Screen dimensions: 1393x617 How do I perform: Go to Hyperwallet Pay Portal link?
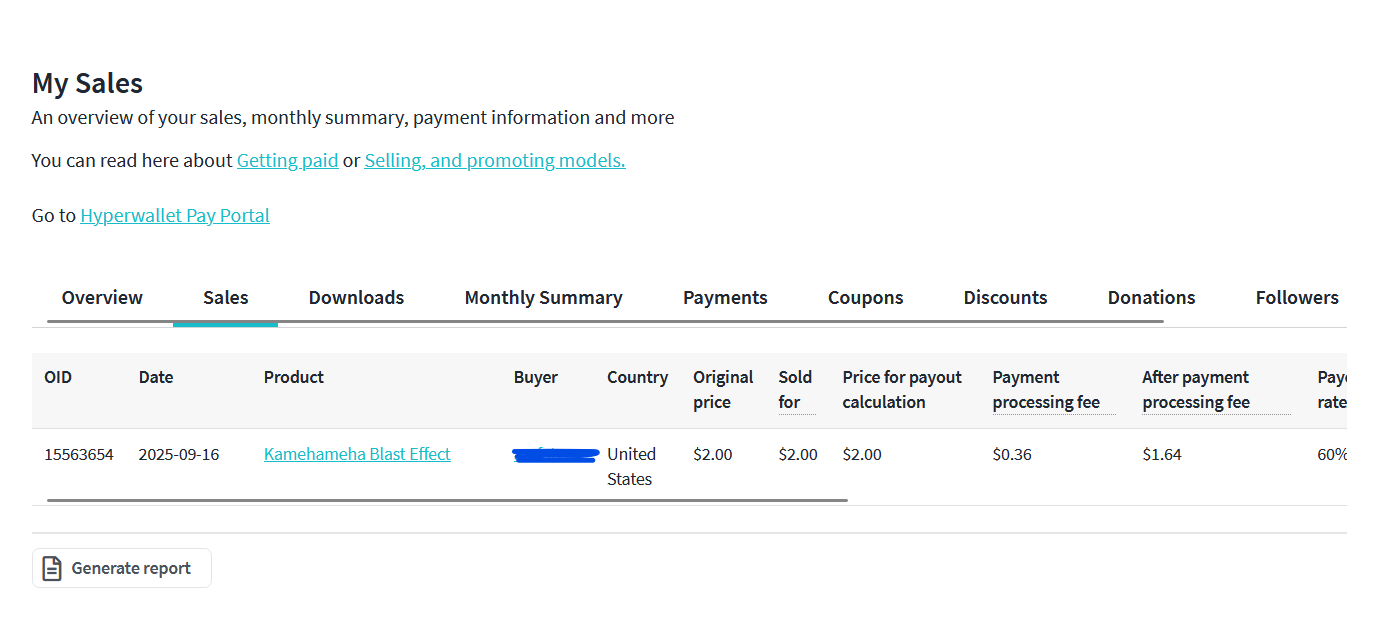pos(175,215)
